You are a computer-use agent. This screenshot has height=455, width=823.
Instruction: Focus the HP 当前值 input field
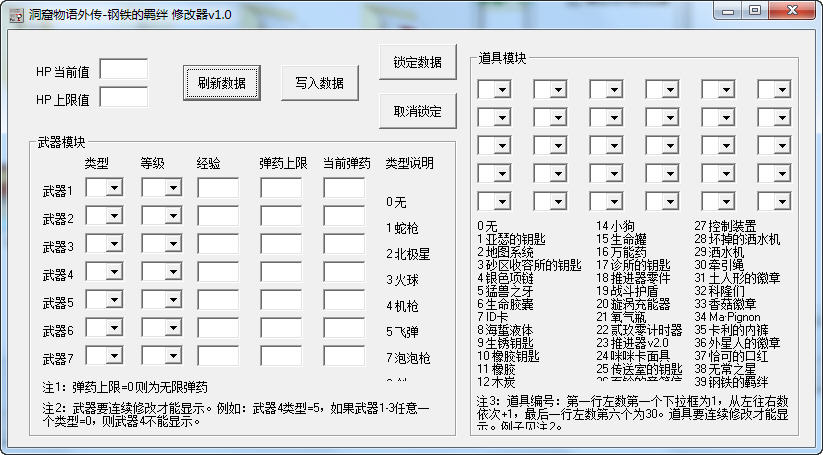click(x=124, y=69)
